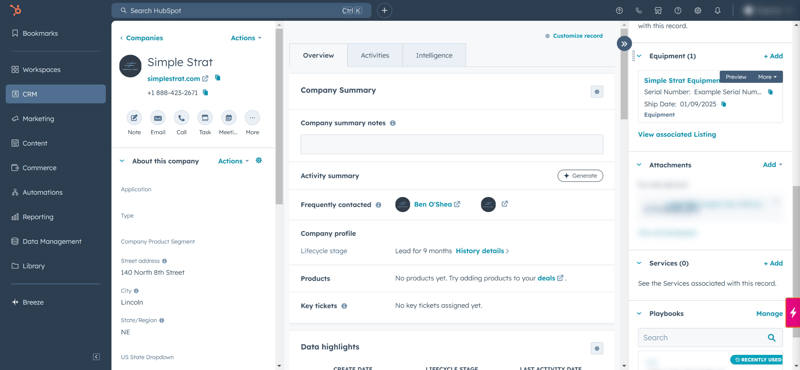Image resolution: width=800 pixels, height=370 pixels.
Task: Open the CRM menu in sidebar
Action: click(x=56, y=94)
